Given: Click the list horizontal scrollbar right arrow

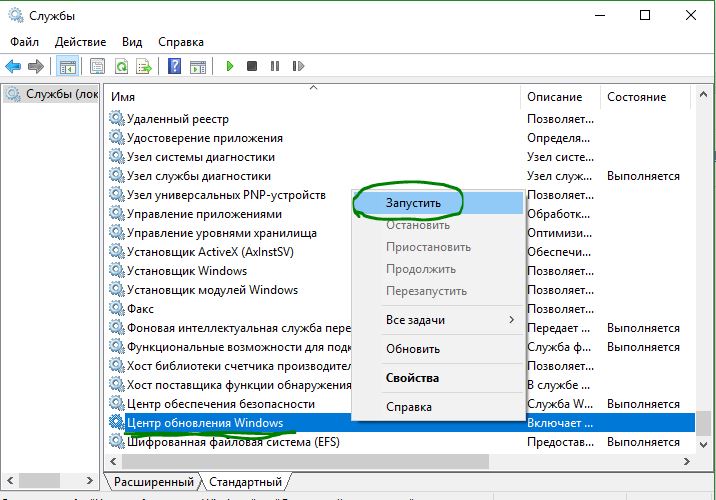Looking at the screenshot, I should pyautogui.click(x=687, y=462).
